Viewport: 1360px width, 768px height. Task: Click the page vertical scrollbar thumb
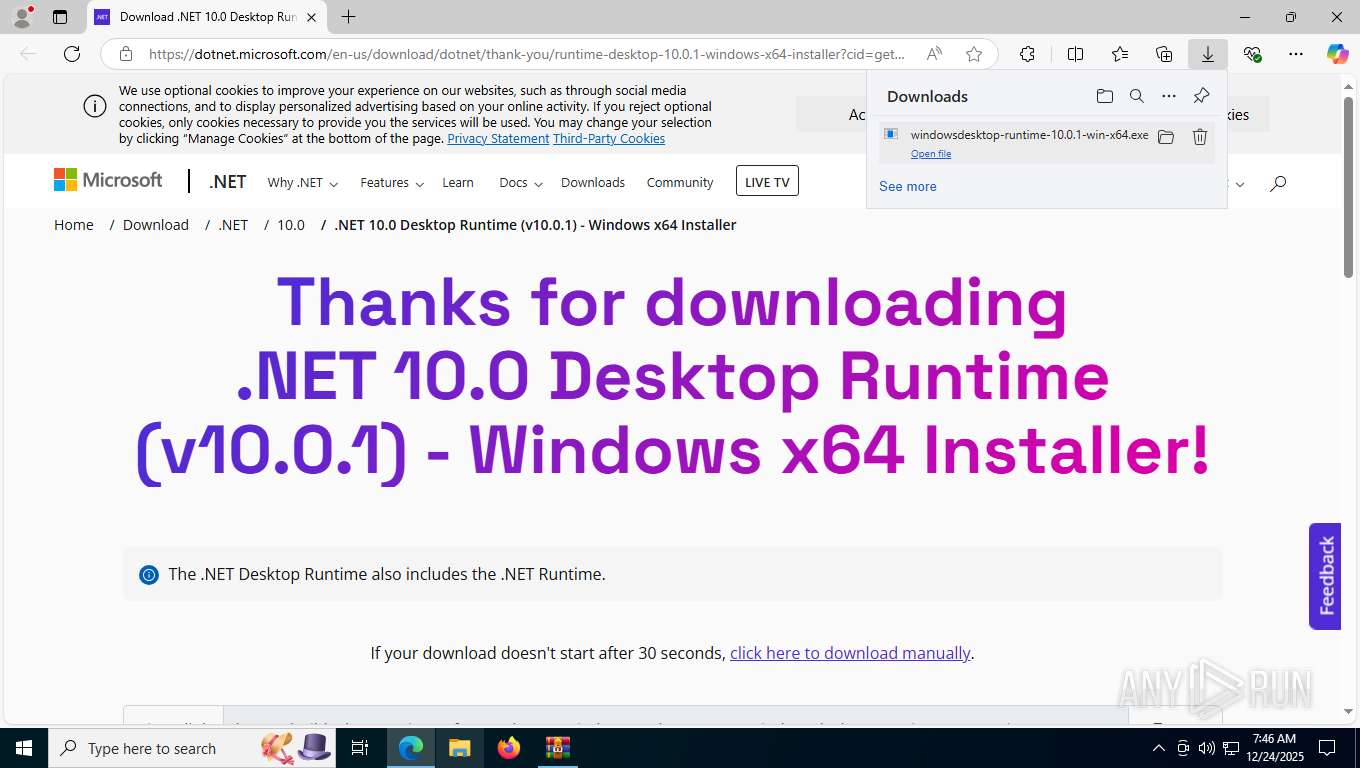click(1348, 187)
